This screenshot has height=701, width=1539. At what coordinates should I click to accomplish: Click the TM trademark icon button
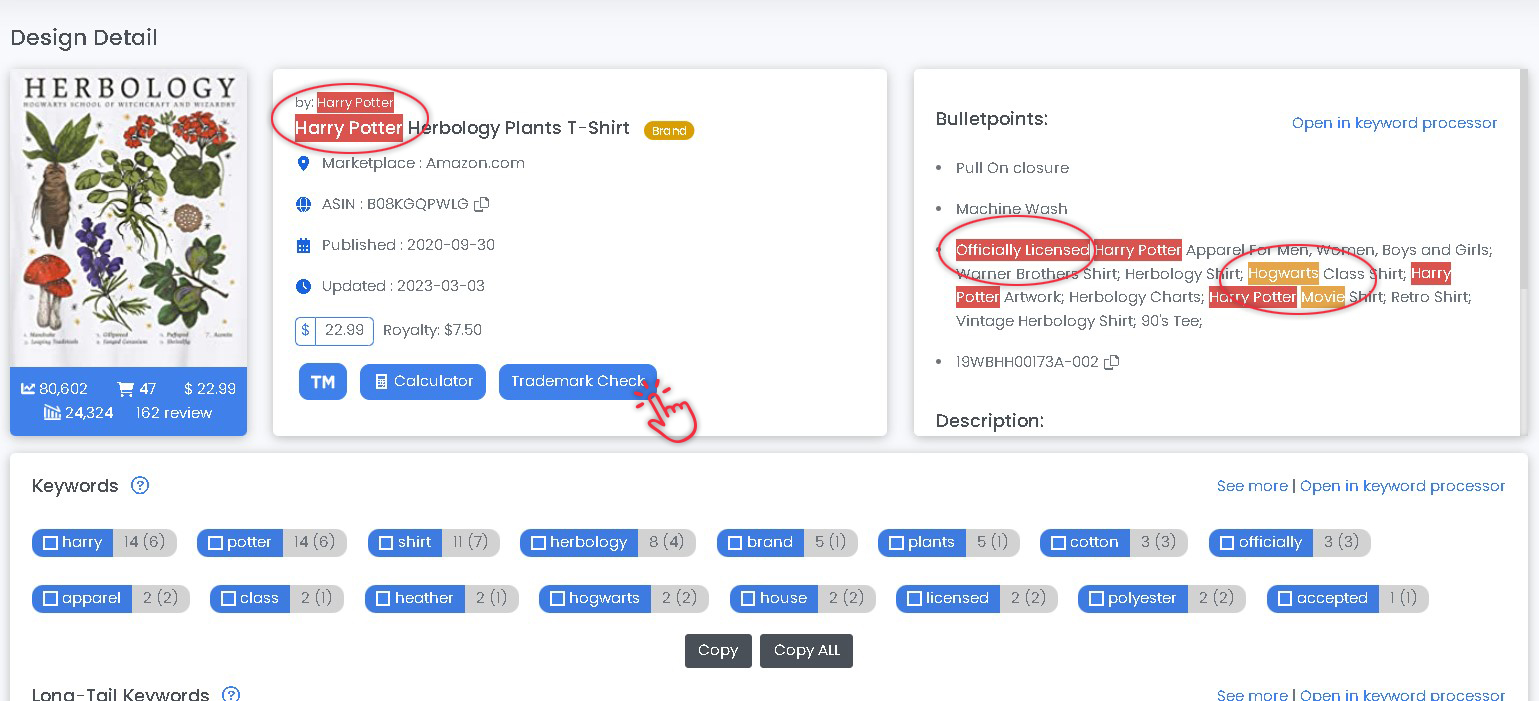click(322, 382)
